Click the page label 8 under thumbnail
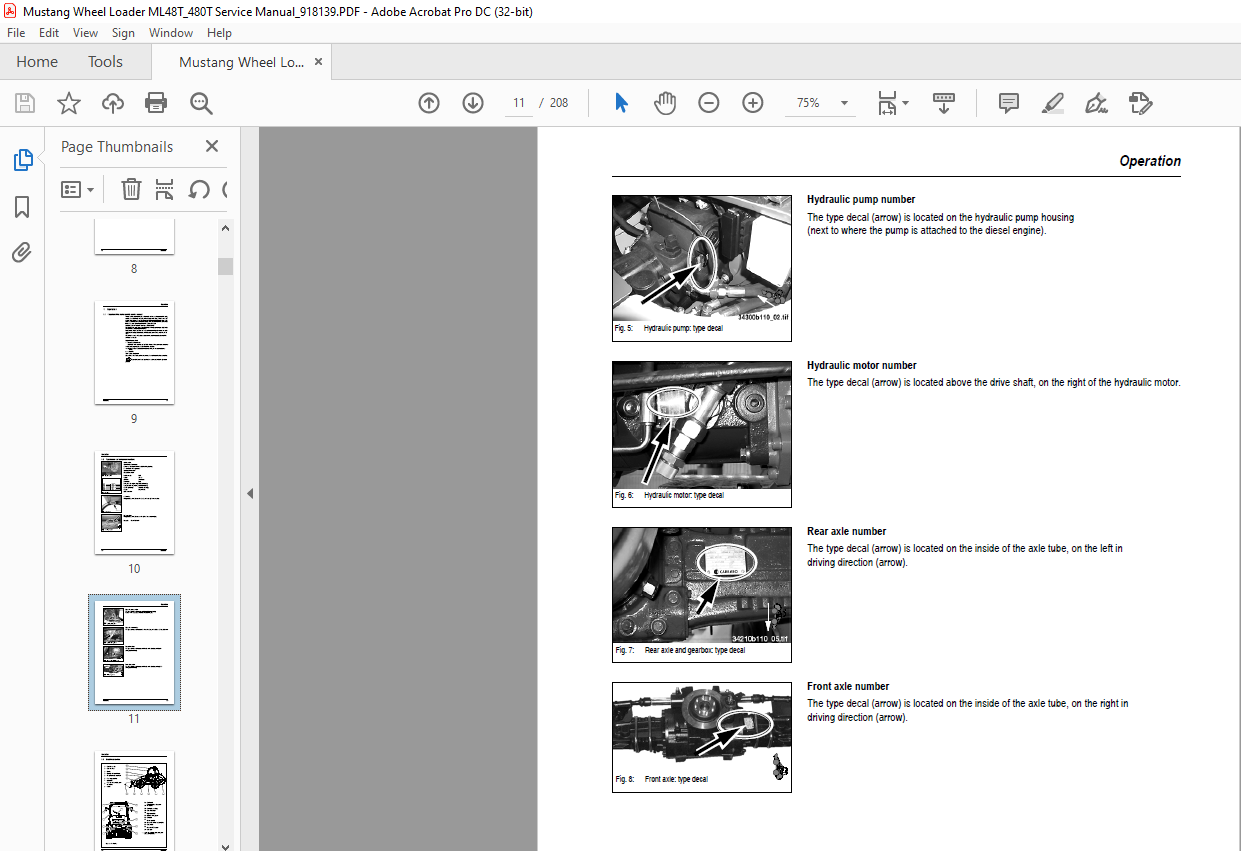 click(x=134, y=269)
